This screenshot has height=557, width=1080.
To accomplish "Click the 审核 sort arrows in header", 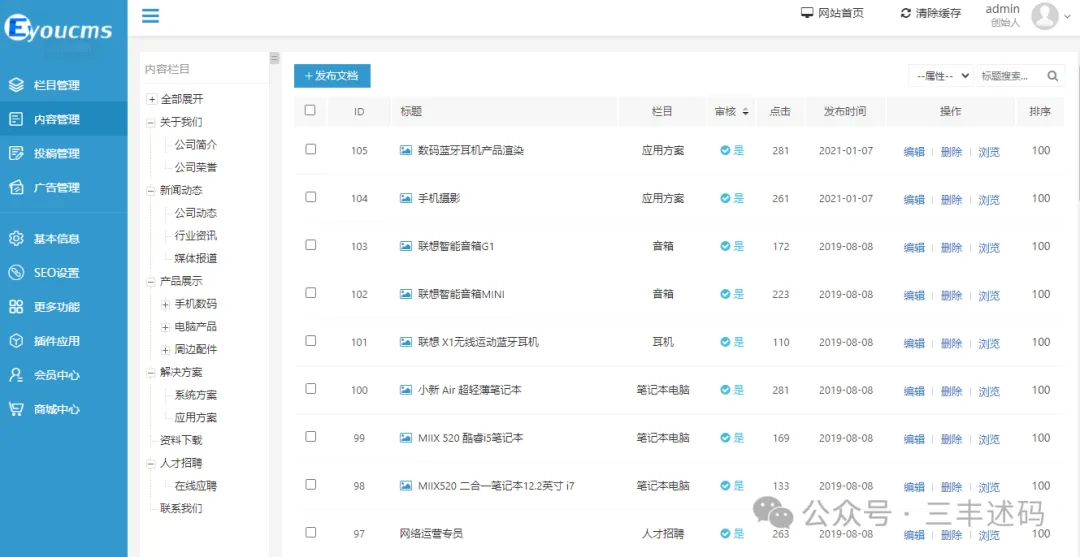I will [745, 112].
